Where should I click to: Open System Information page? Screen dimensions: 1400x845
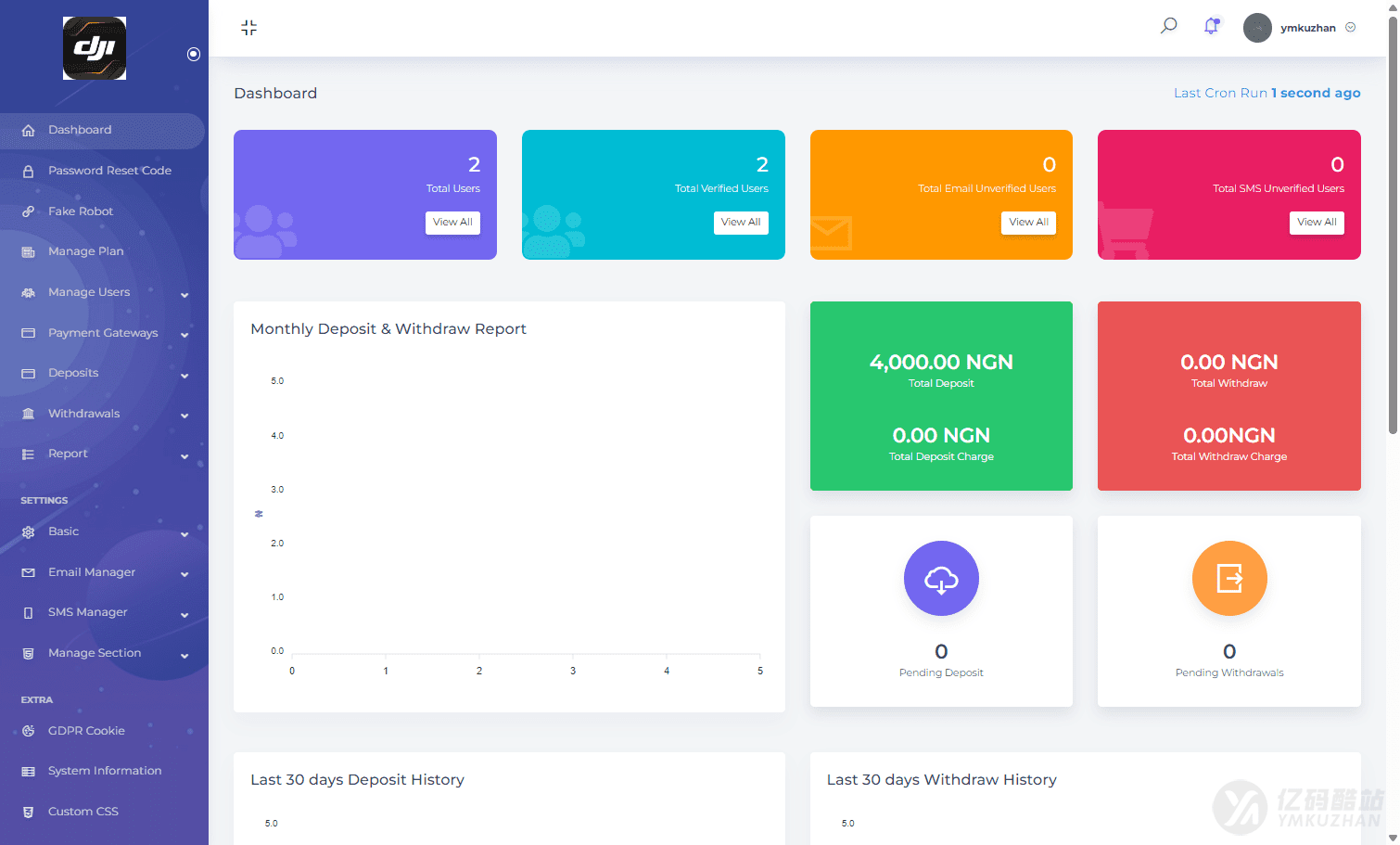104,771
